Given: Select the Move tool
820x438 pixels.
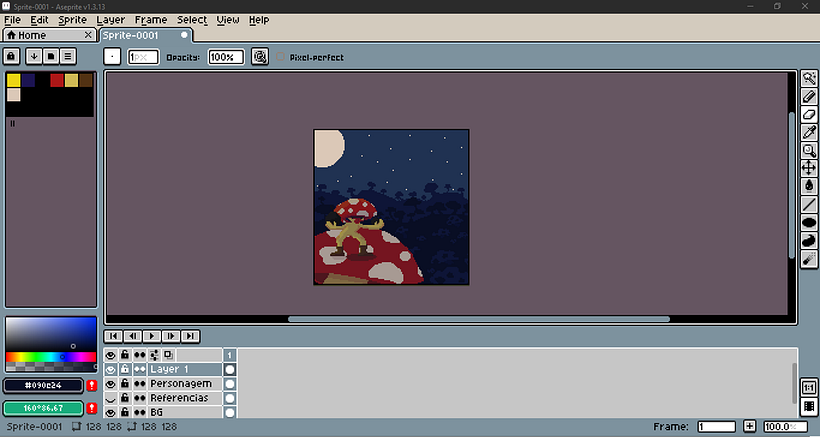Looking at the screenshot, I should click(x=809, y=168).
